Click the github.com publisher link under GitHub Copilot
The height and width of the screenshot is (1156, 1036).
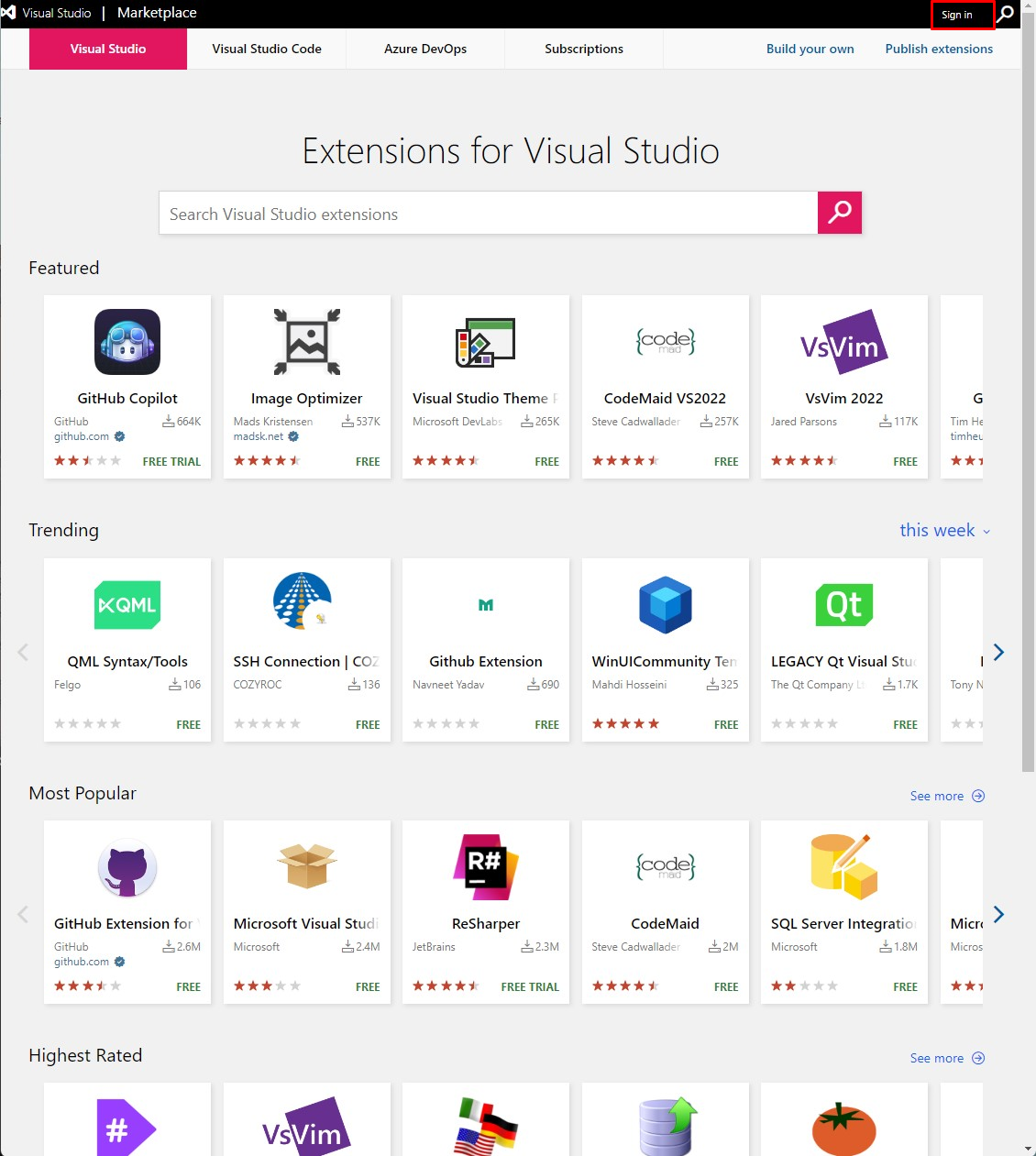pos(82,436)
